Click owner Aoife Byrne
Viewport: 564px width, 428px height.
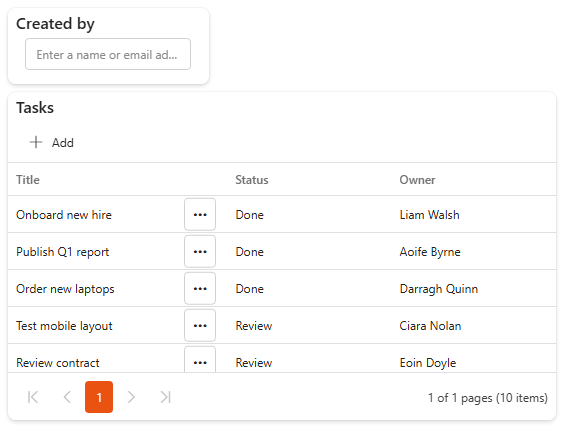430,252
